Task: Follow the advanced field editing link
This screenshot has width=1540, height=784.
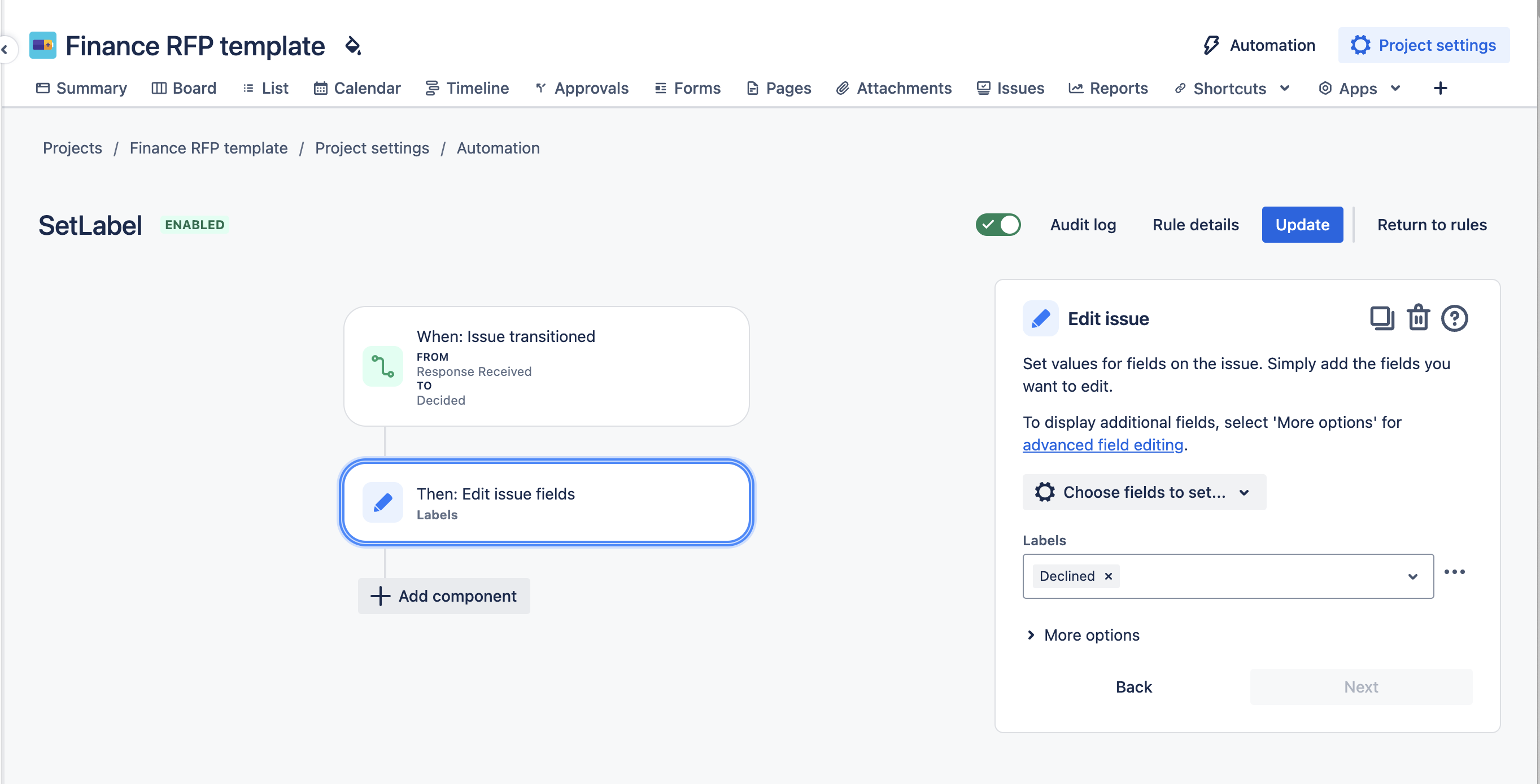Action: click(x=1102, y=445)
